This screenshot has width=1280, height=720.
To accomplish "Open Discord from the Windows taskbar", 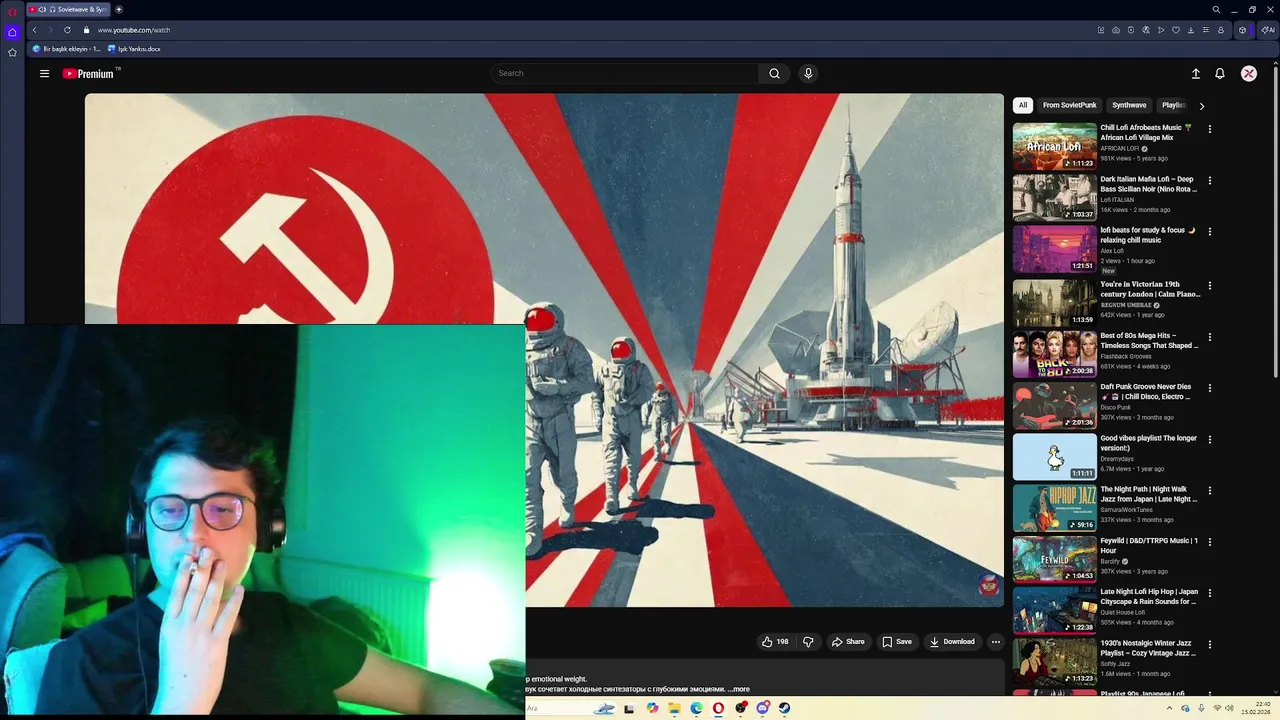I will (763, 708).
